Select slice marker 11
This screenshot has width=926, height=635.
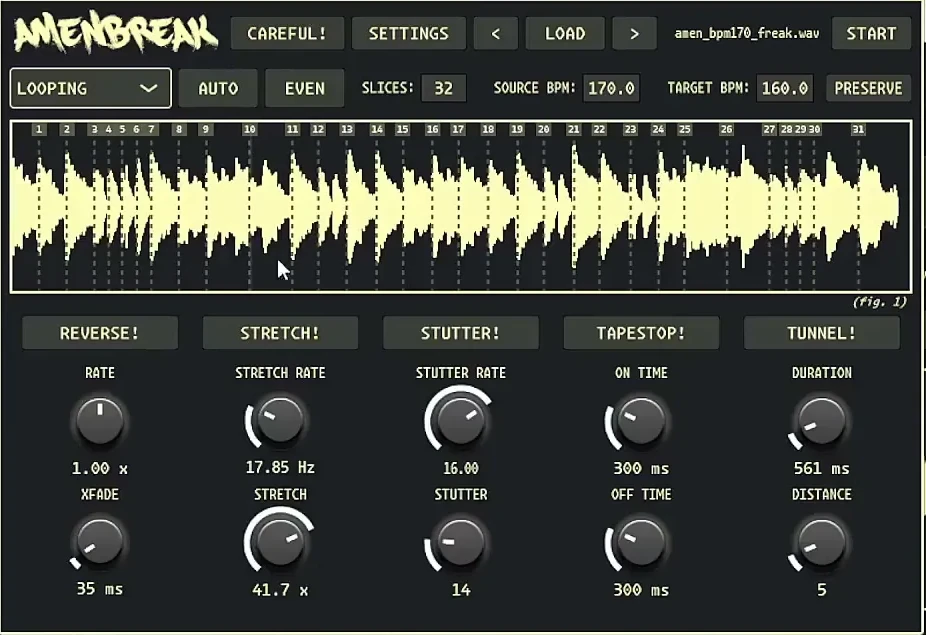pos(292,129)
